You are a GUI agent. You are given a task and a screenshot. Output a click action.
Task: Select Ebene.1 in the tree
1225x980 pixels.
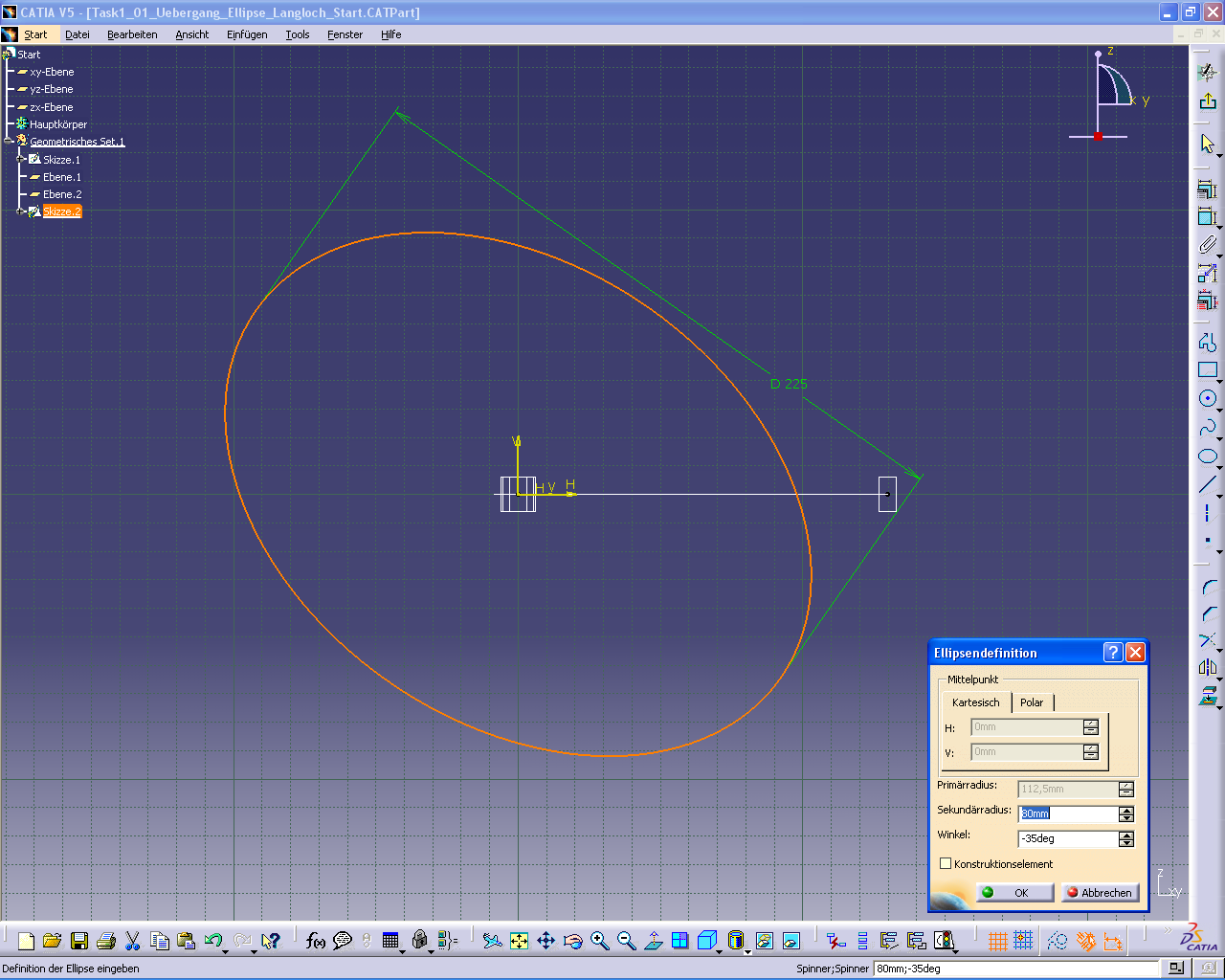click(x=62, y=177)
